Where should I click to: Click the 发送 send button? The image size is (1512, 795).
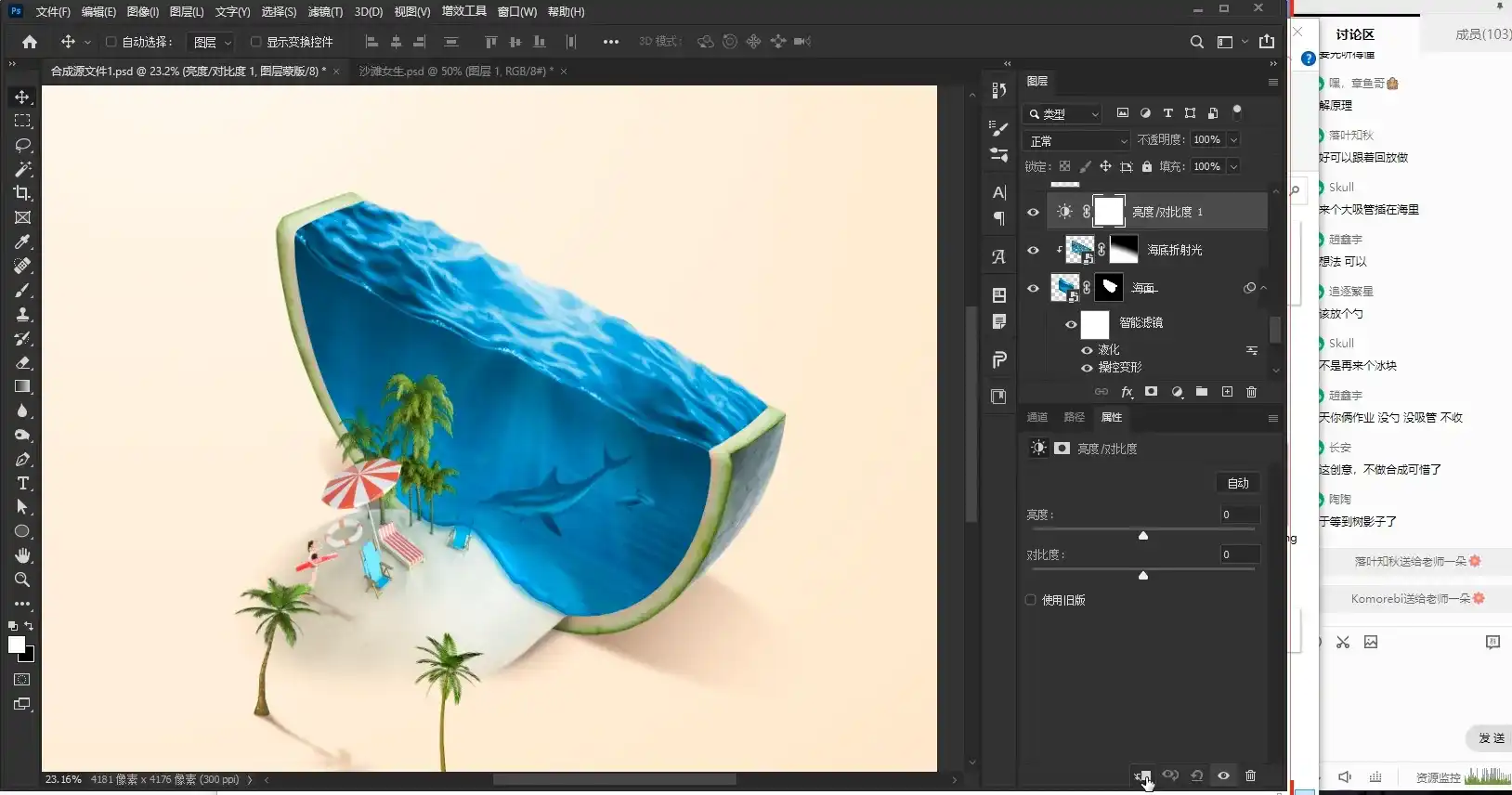pyautogui.click(x=1491, y=738)
